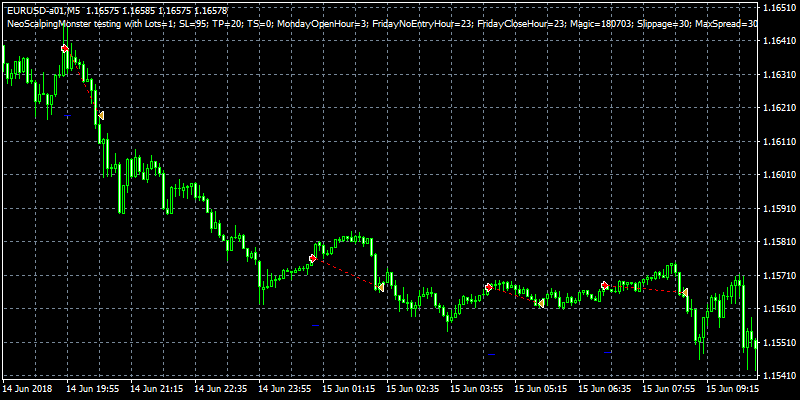Click the blue take-profit dash at 1.16210 level
This screenshot has height=400, width=800.
click(x=67, y=116)
